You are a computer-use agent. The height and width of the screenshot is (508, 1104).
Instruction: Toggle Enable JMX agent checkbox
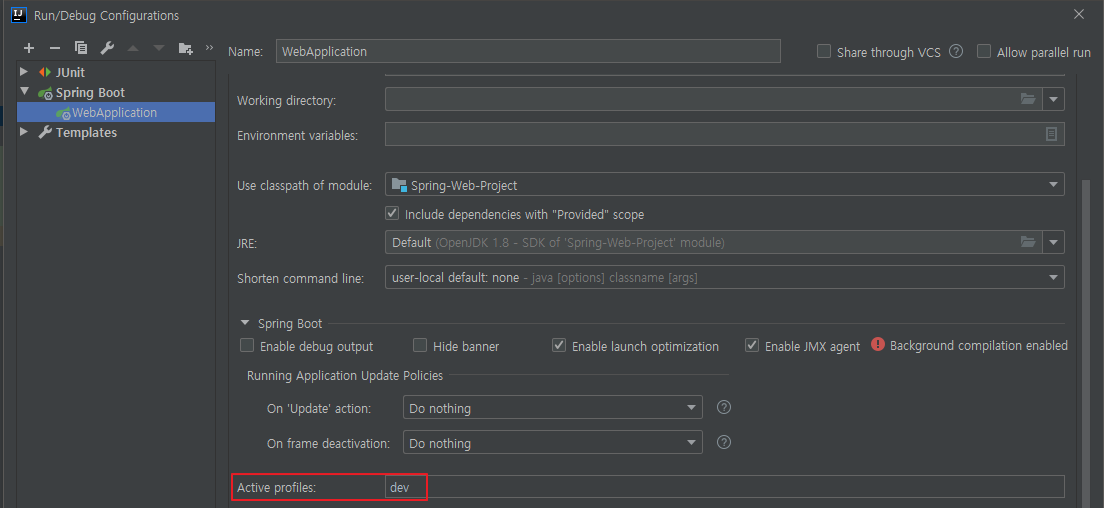pyautogui.click(x=752, y=345)
